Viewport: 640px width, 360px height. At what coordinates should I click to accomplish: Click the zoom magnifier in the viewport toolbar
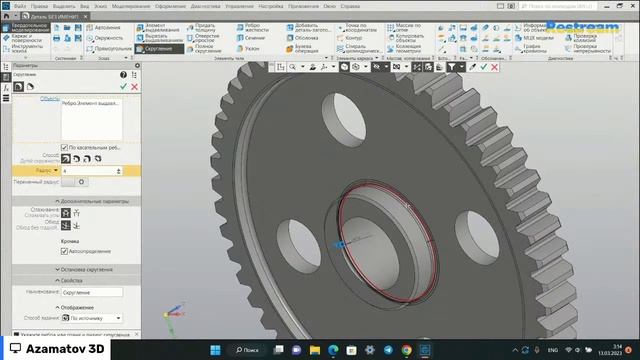(292, 67)
